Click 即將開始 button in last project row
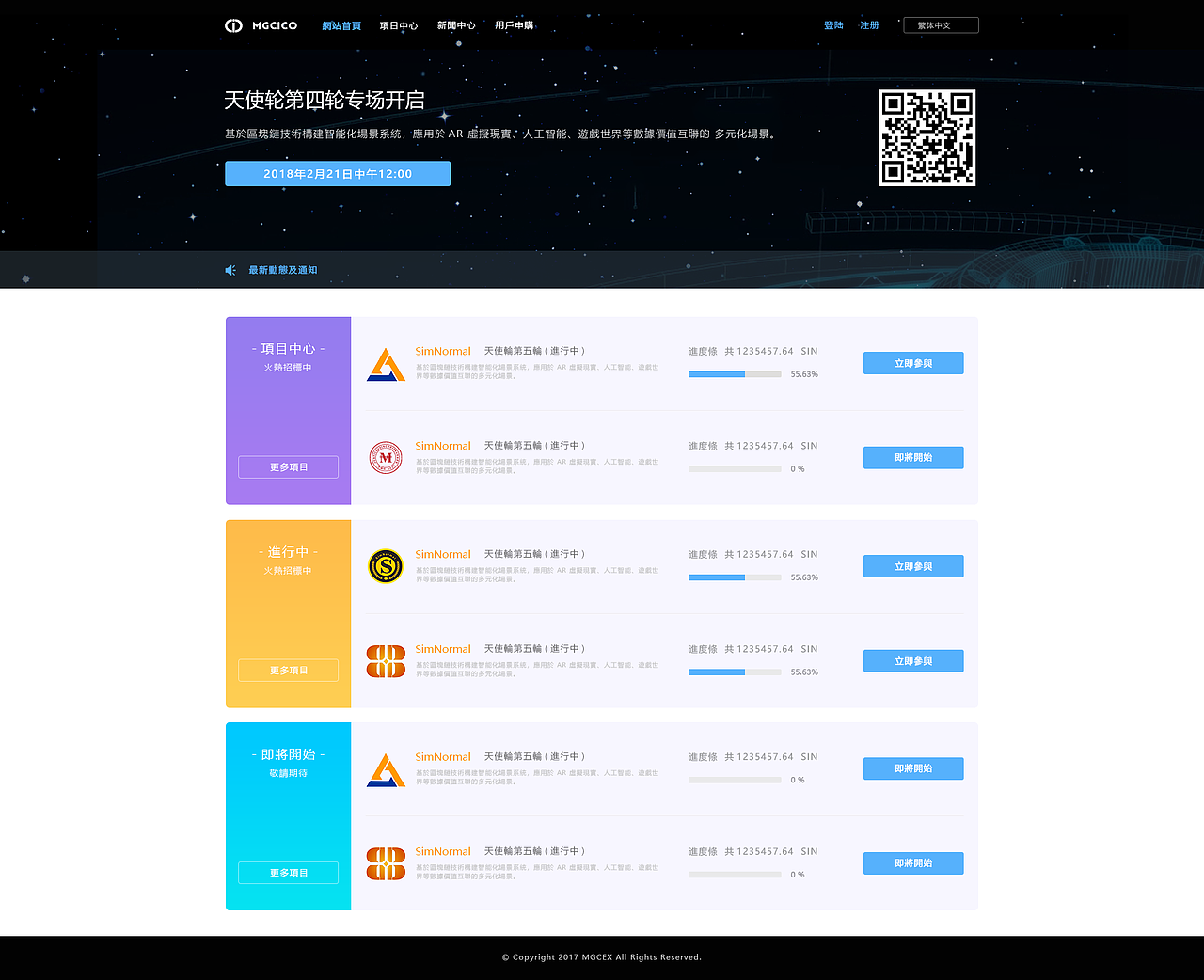This screenshot has height=980, width=1204. tap(913, 863)
